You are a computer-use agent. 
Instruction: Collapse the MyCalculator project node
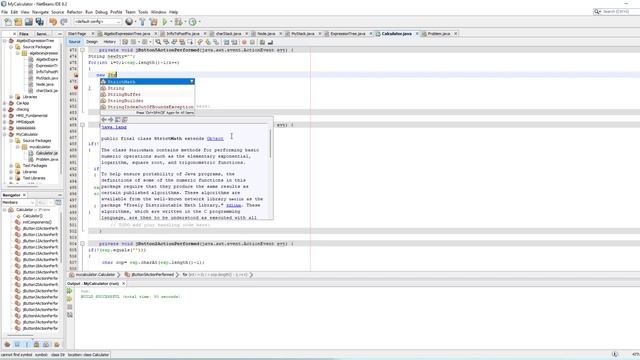point(5,134)
